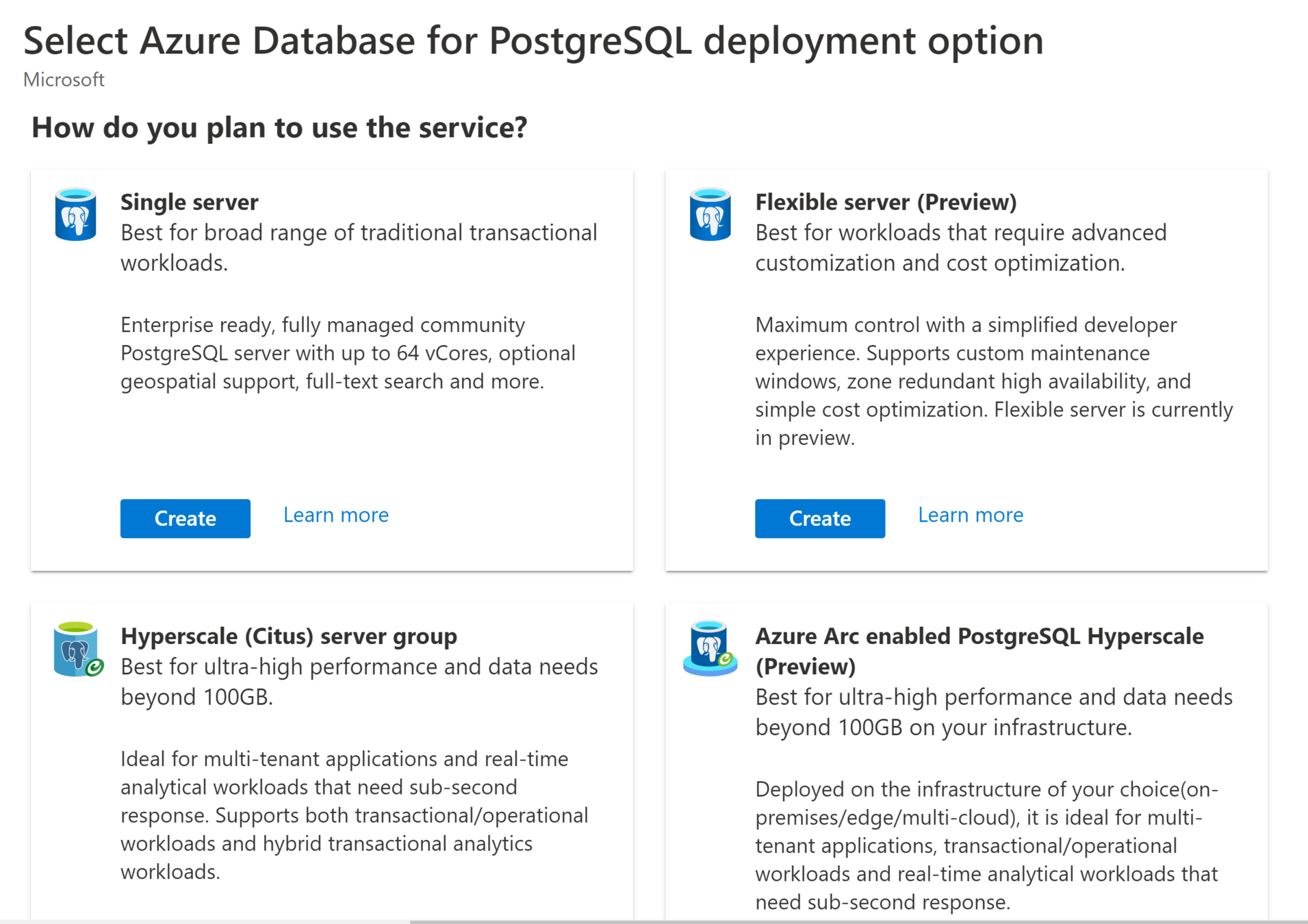Click 'Enterprise ready, fully managed community PostgreSQL server' text

tap(348, 352)
